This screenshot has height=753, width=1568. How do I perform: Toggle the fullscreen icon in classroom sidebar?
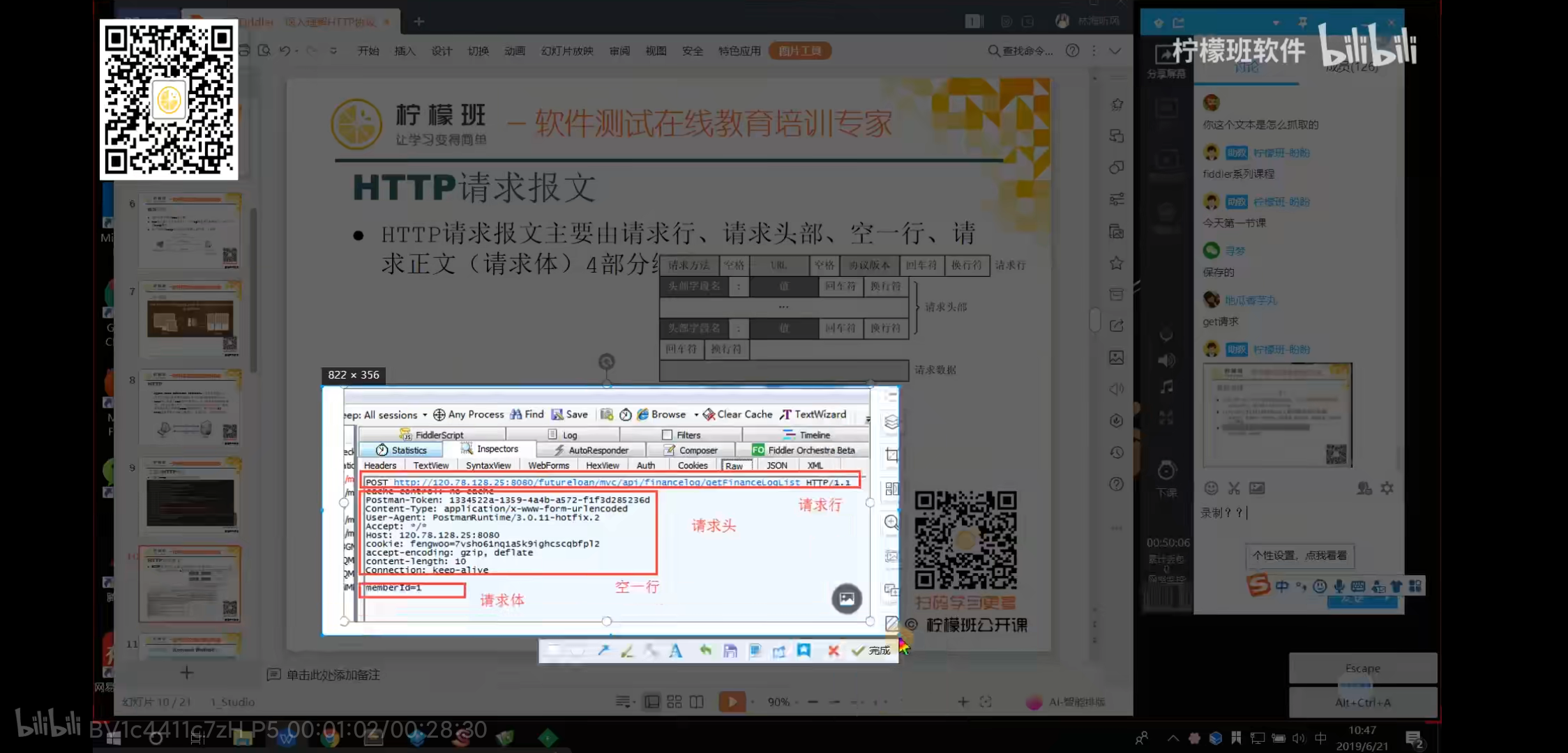click(x=1166, y=418)
